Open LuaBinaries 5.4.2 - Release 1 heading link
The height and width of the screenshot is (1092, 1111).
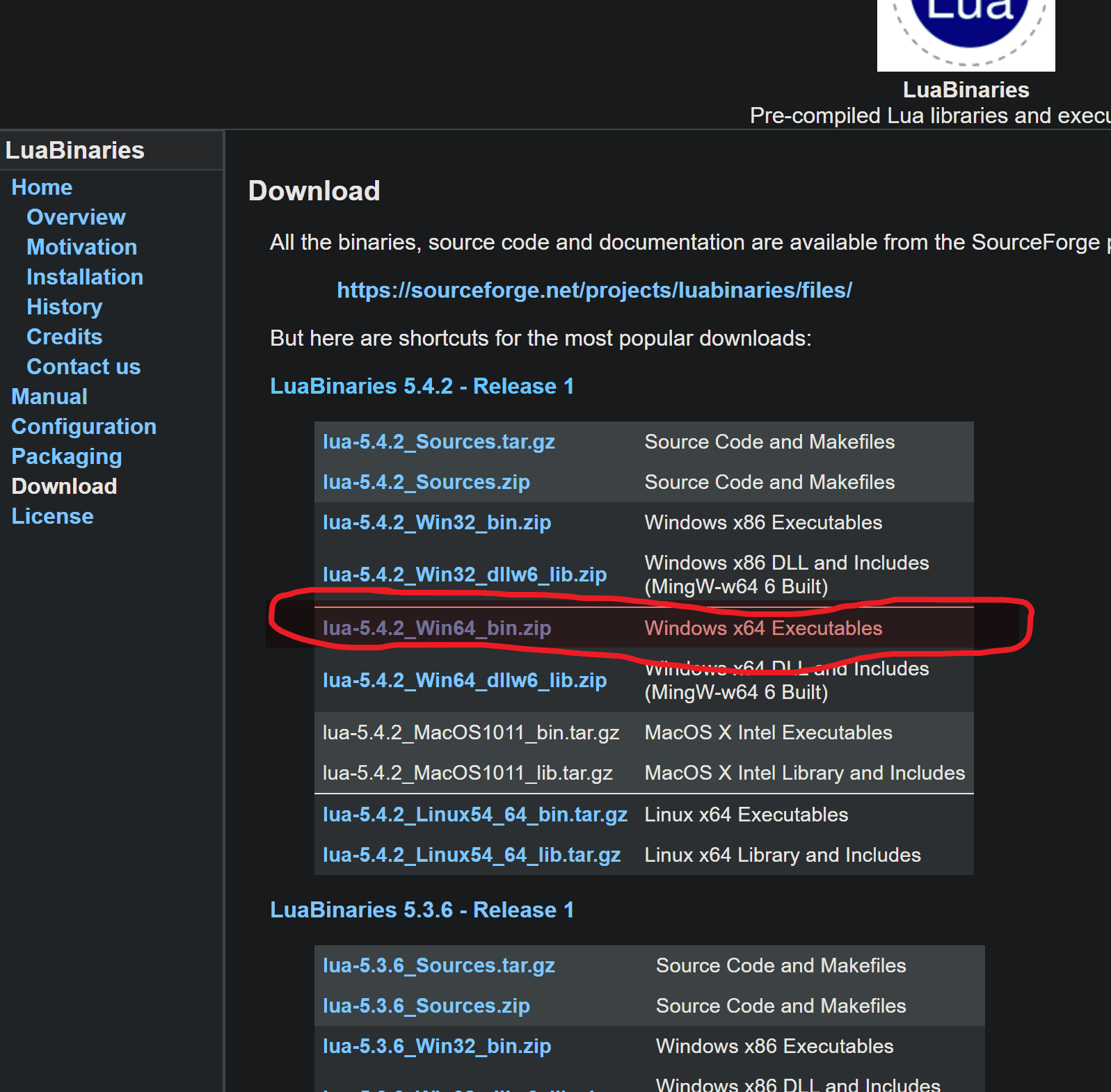[422, 386]
